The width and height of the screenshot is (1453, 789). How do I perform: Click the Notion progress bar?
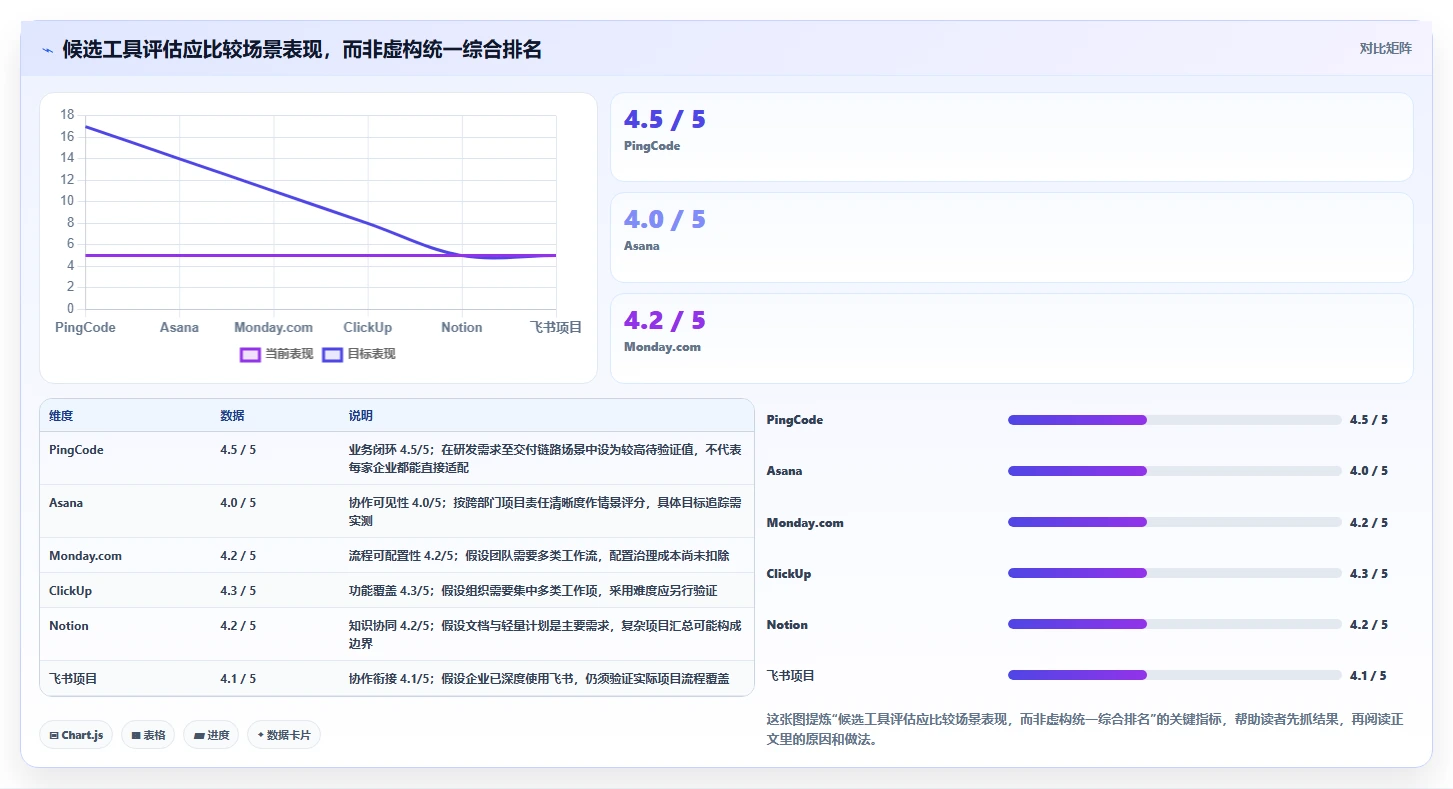(x=1174, y=624)
